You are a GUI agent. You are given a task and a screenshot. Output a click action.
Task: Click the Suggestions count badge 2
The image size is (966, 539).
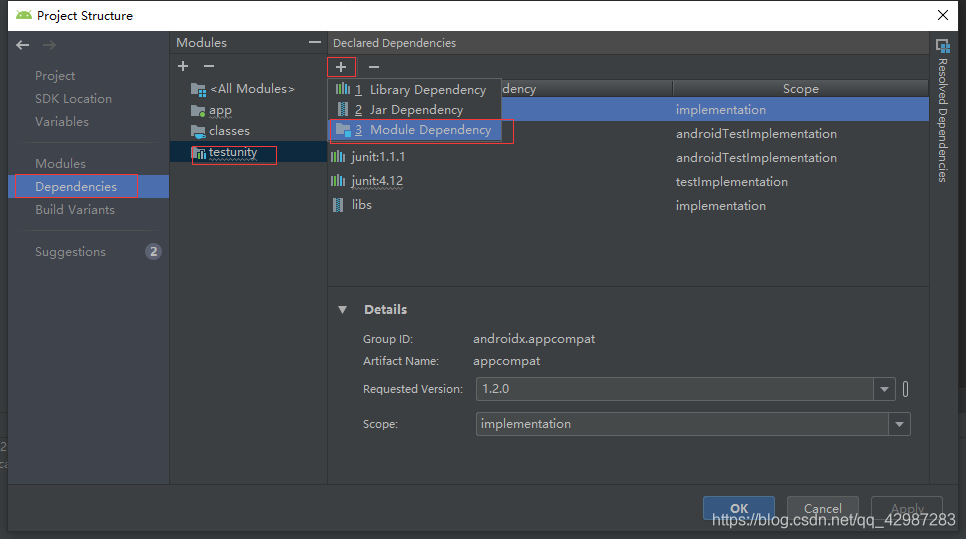click(x=153, y=251)
